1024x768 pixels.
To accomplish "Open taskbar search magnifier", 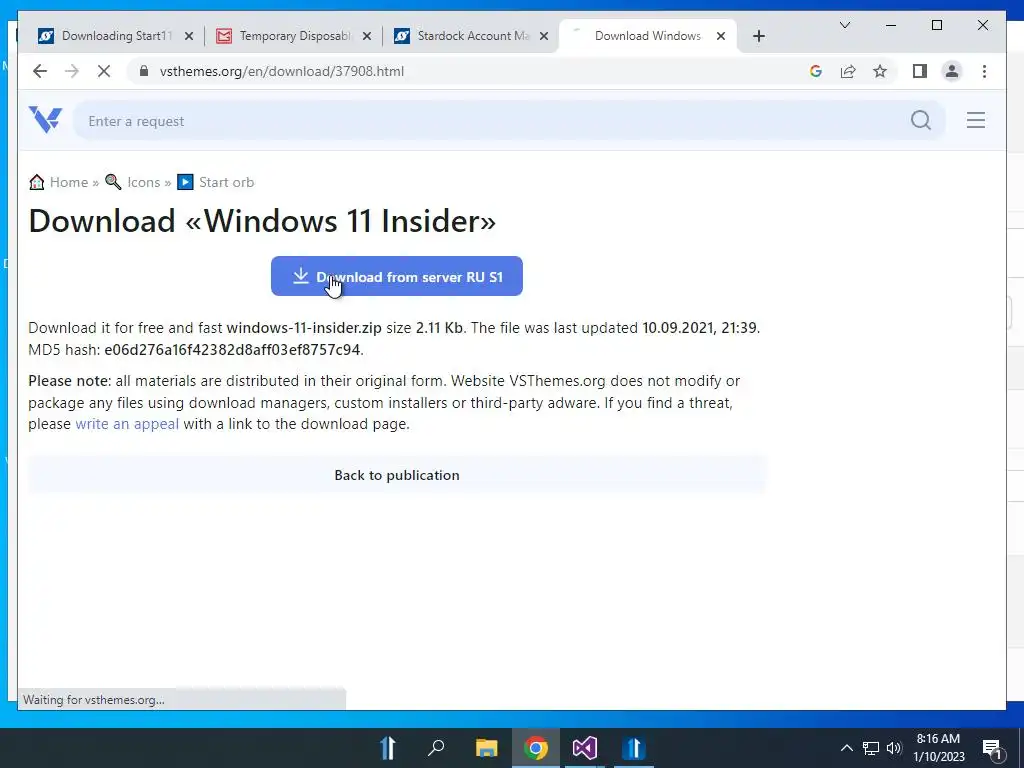I will pos(436,748).
